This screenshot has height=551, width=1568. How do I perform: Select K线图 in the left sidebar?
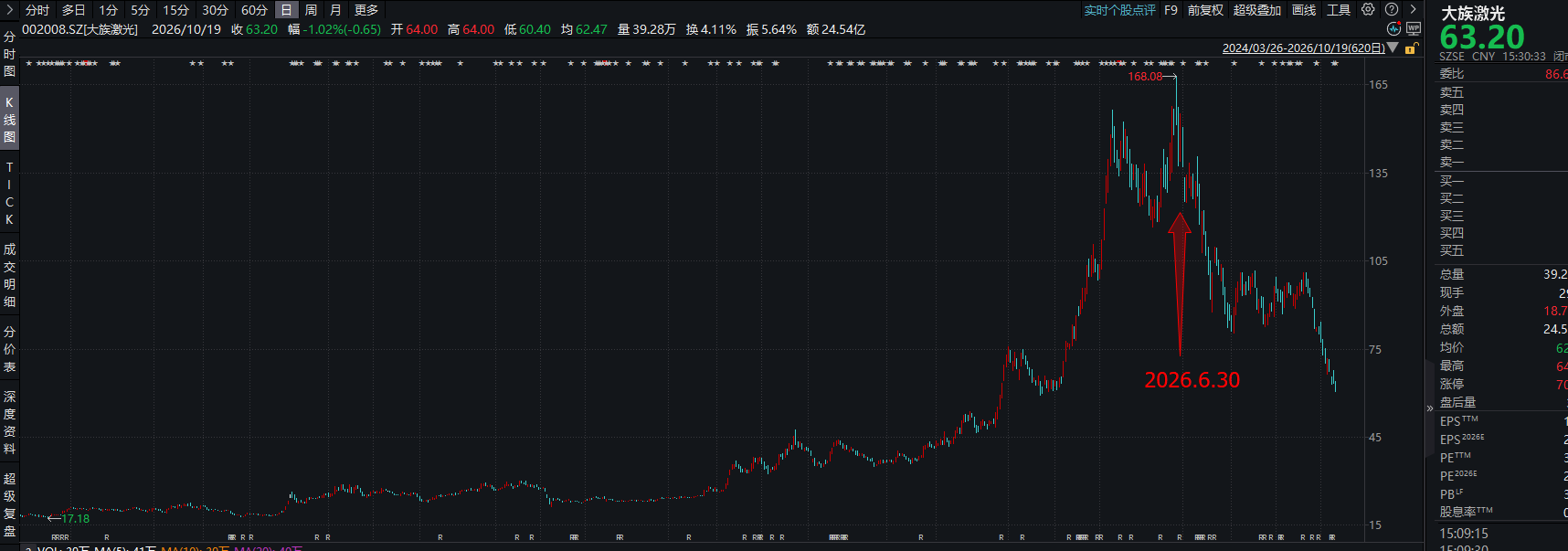pos(9,120)
